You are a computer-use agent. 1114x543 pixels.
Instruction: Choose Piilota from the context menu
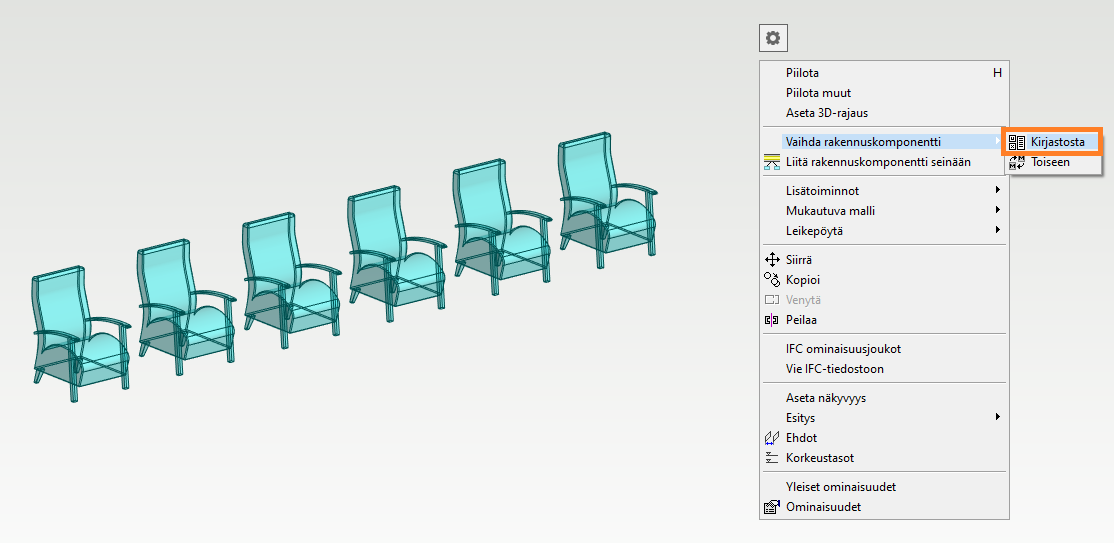point(802,73)
